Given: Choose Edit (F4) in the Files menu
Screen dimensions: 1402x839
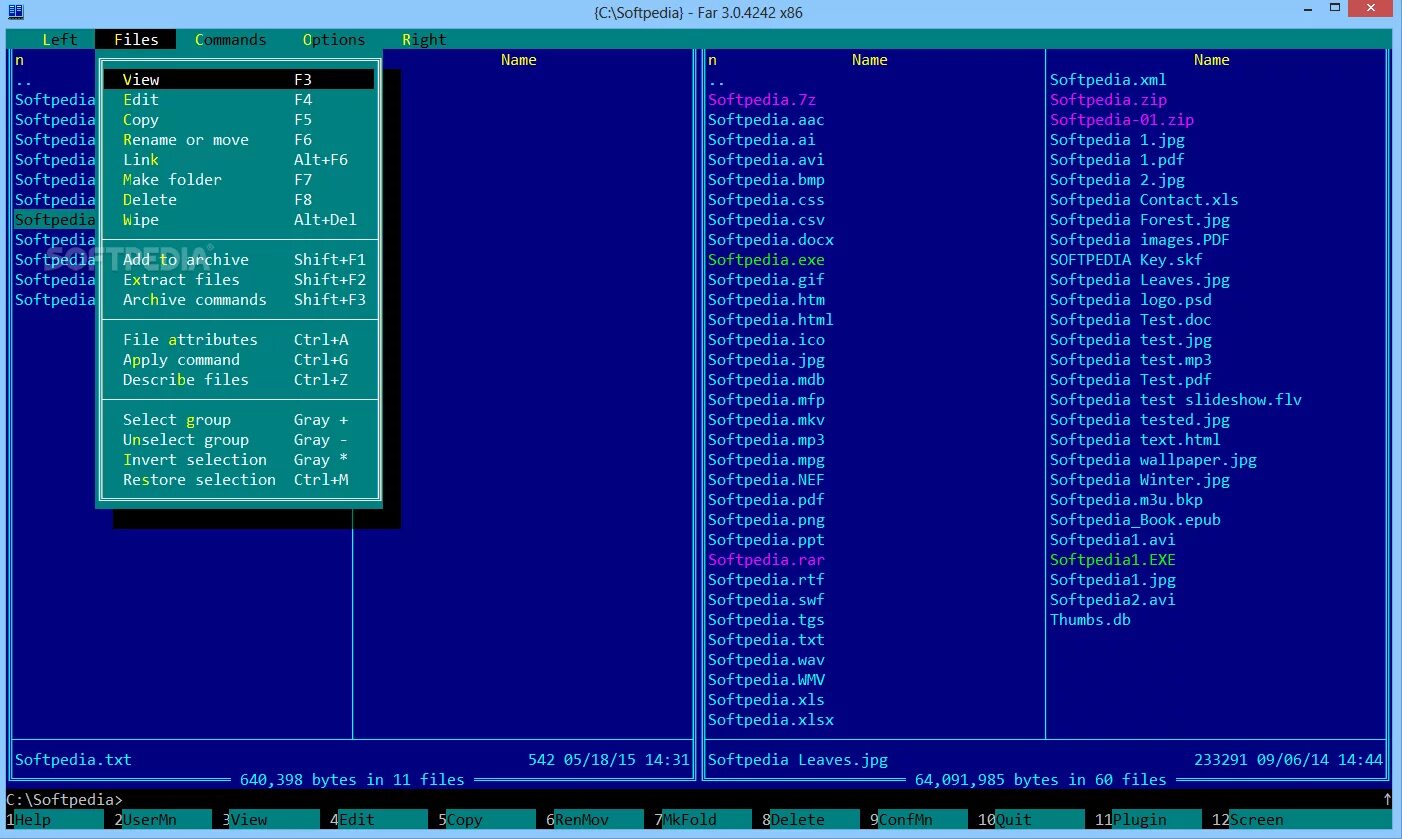Looking at the screenshot, I should click(239, 100).
